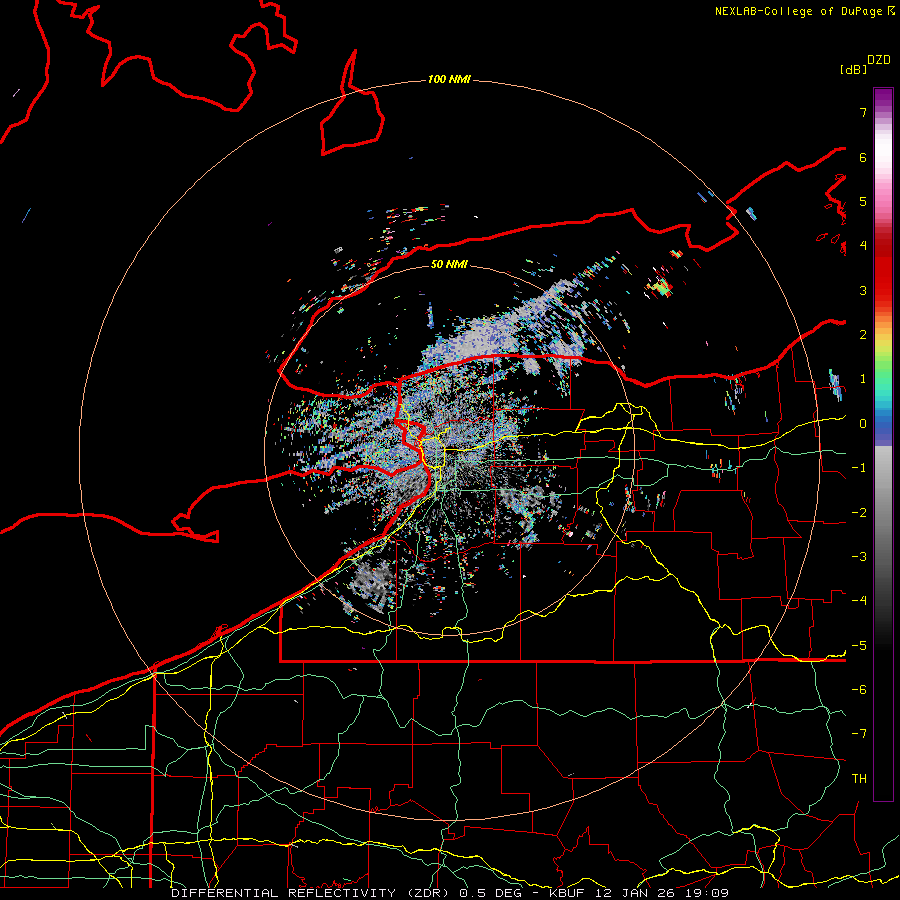Viewport: 900px width, 900px height.
Task: Click the -2 dB mark on color scale
Action: (859, 513)
